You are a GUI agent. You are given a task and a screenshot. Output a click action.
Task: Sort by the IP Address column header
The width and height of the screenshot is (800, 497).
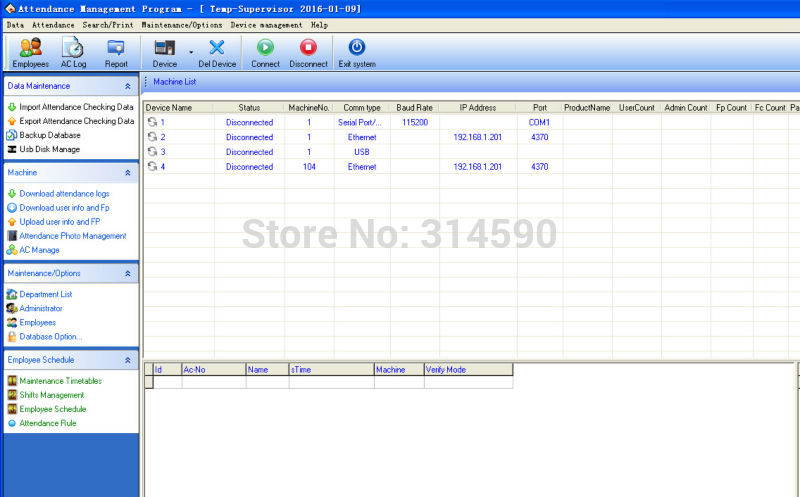[x=477, y=107]
